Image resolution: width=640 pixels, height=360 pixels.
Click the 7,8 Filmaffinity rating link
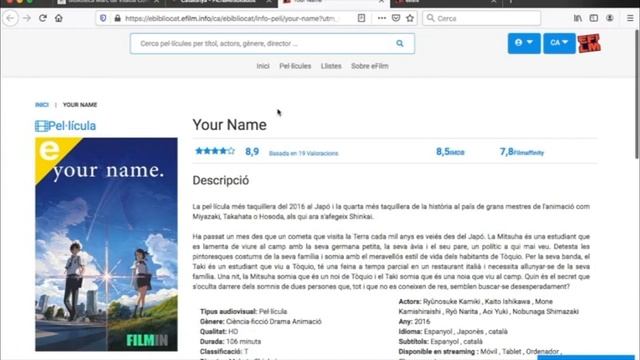pyautogui.click(x=522, y=152)
